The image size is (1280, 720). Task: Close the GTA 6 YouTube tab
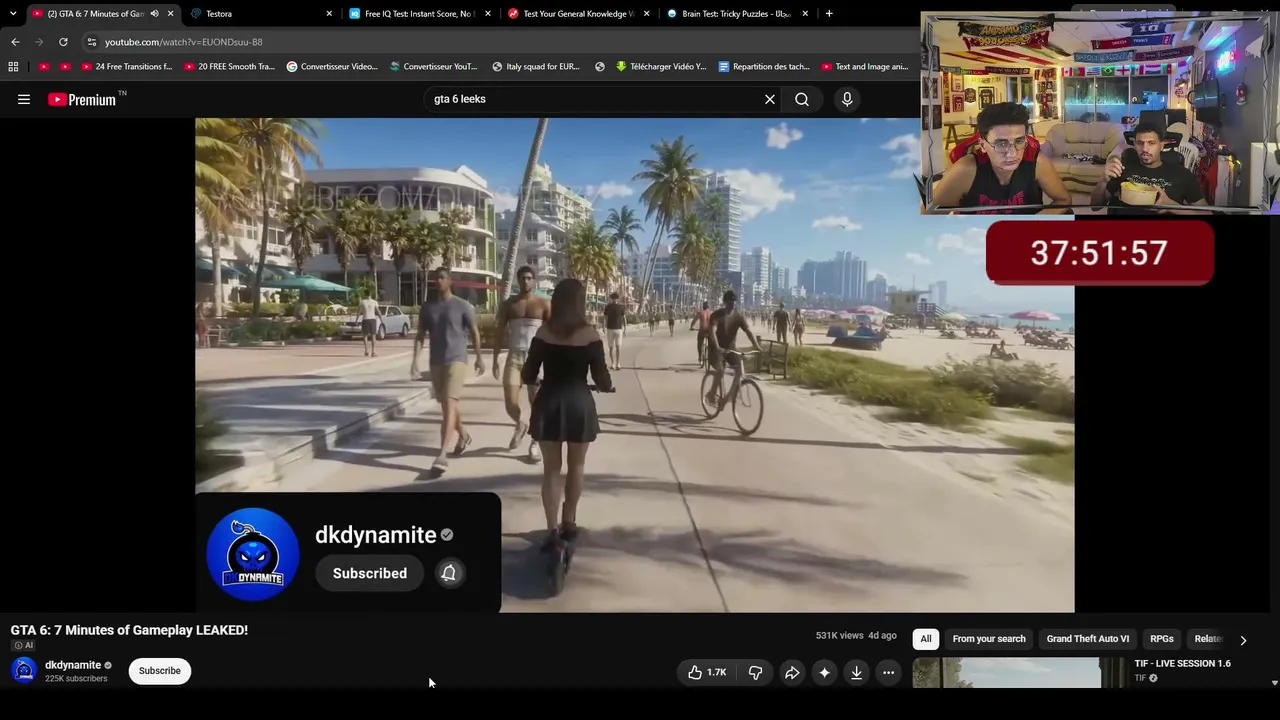pyautogui.click(x=170, y=14)
